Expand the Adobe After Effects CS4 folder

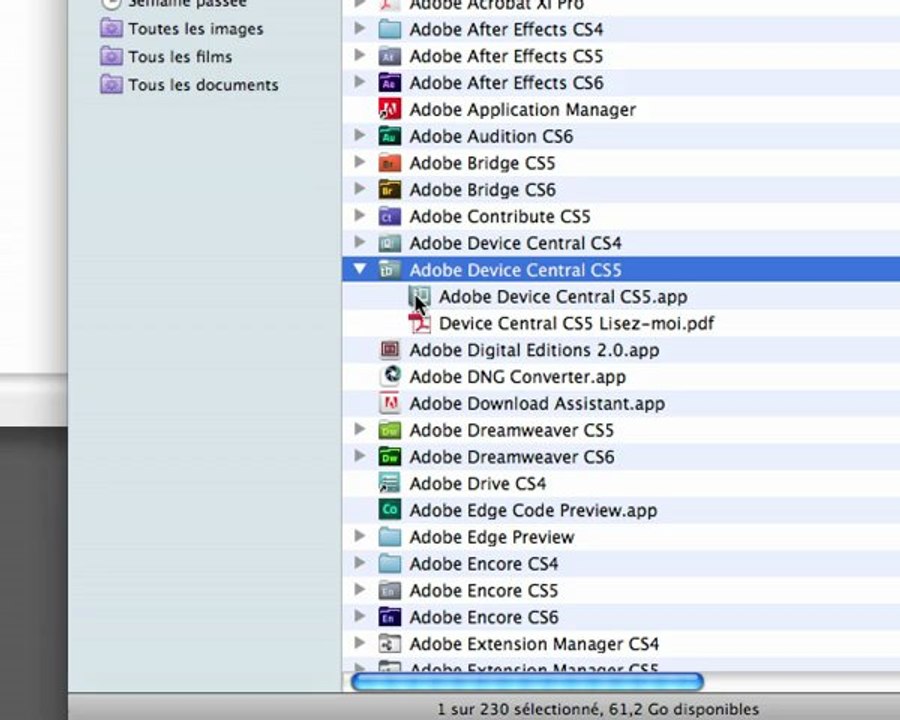(x=360, y=28)
